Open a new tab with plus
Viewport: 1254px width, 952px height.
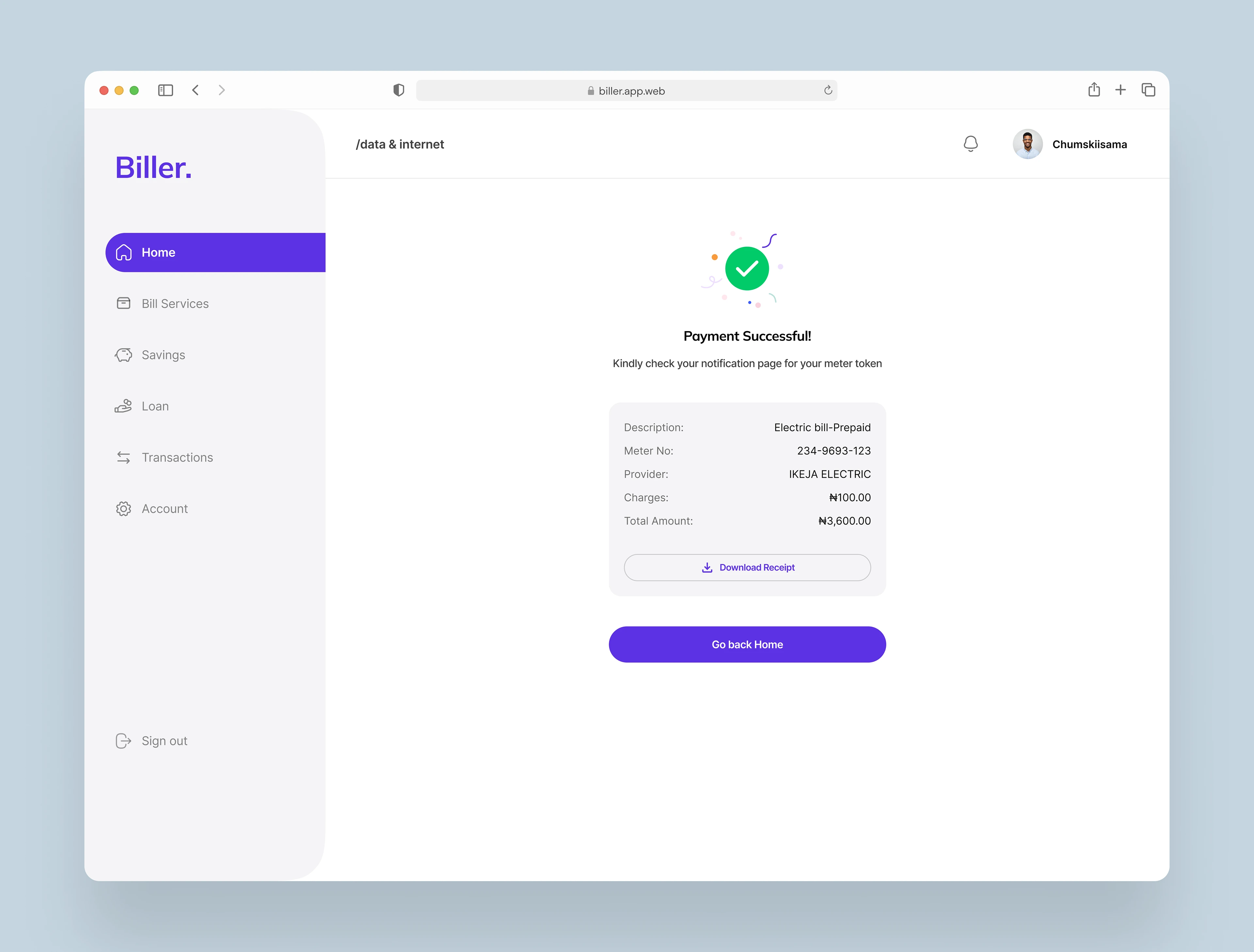1120,89
